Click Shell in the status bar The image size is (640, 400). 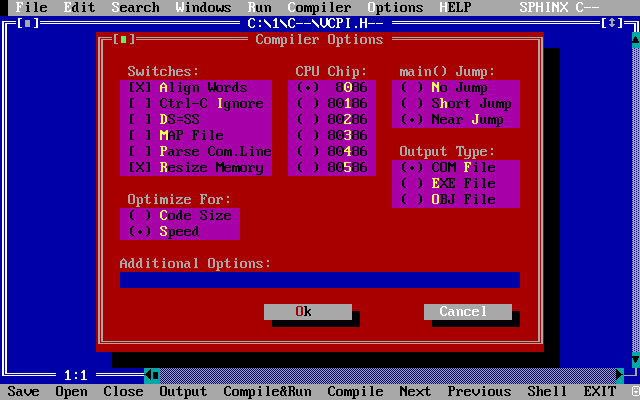click(x=547, y=391)
